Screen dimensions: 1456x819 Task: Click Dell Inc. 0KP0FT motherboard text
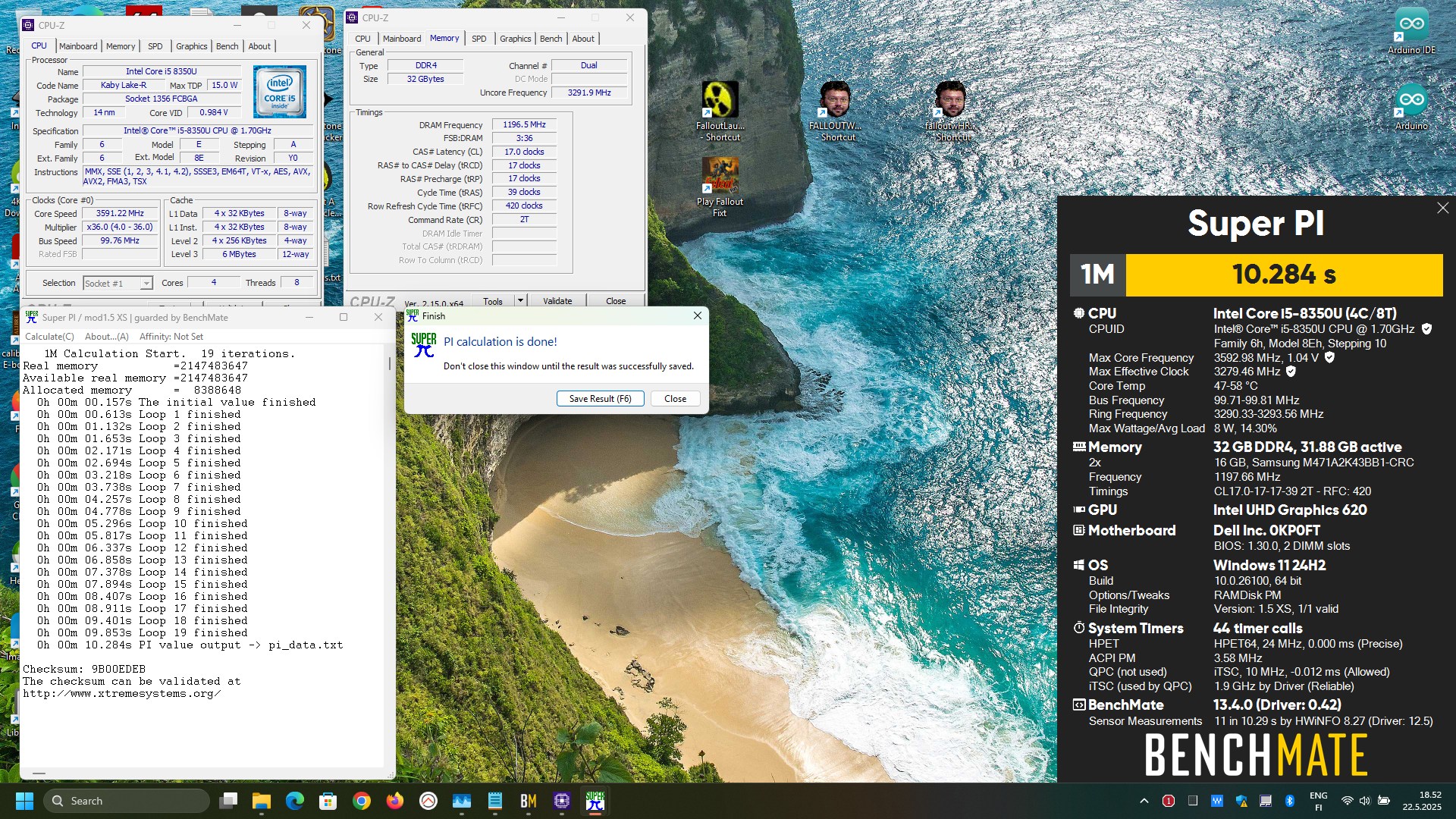(1266, 531)
